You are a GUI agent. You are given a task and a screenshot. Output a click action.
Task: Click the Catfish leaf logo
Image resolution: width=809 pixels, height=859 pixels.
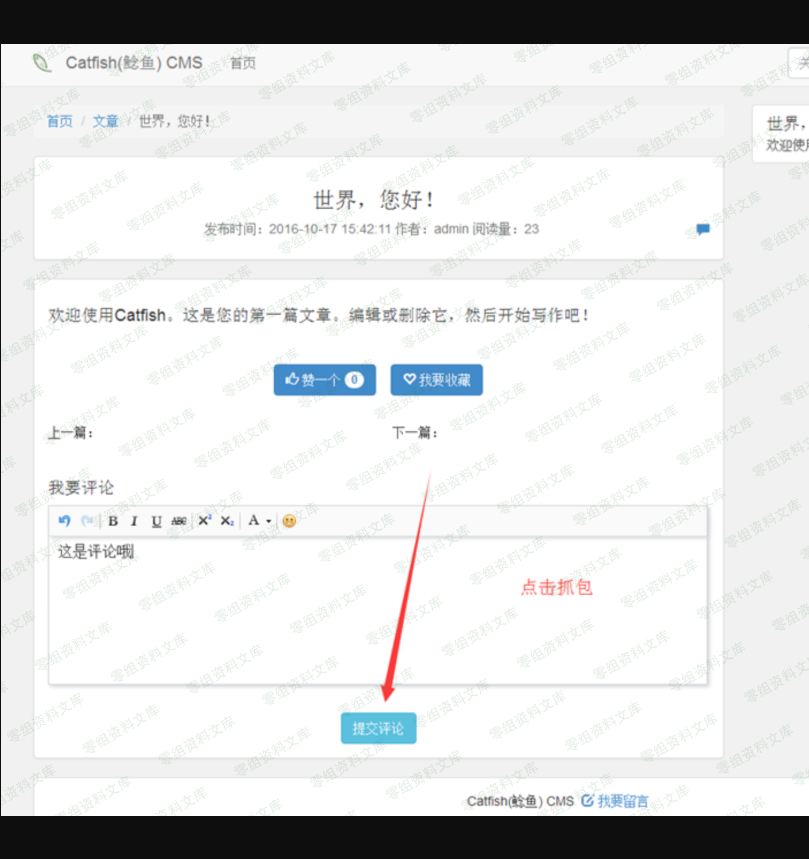click(x=42, y=63)
